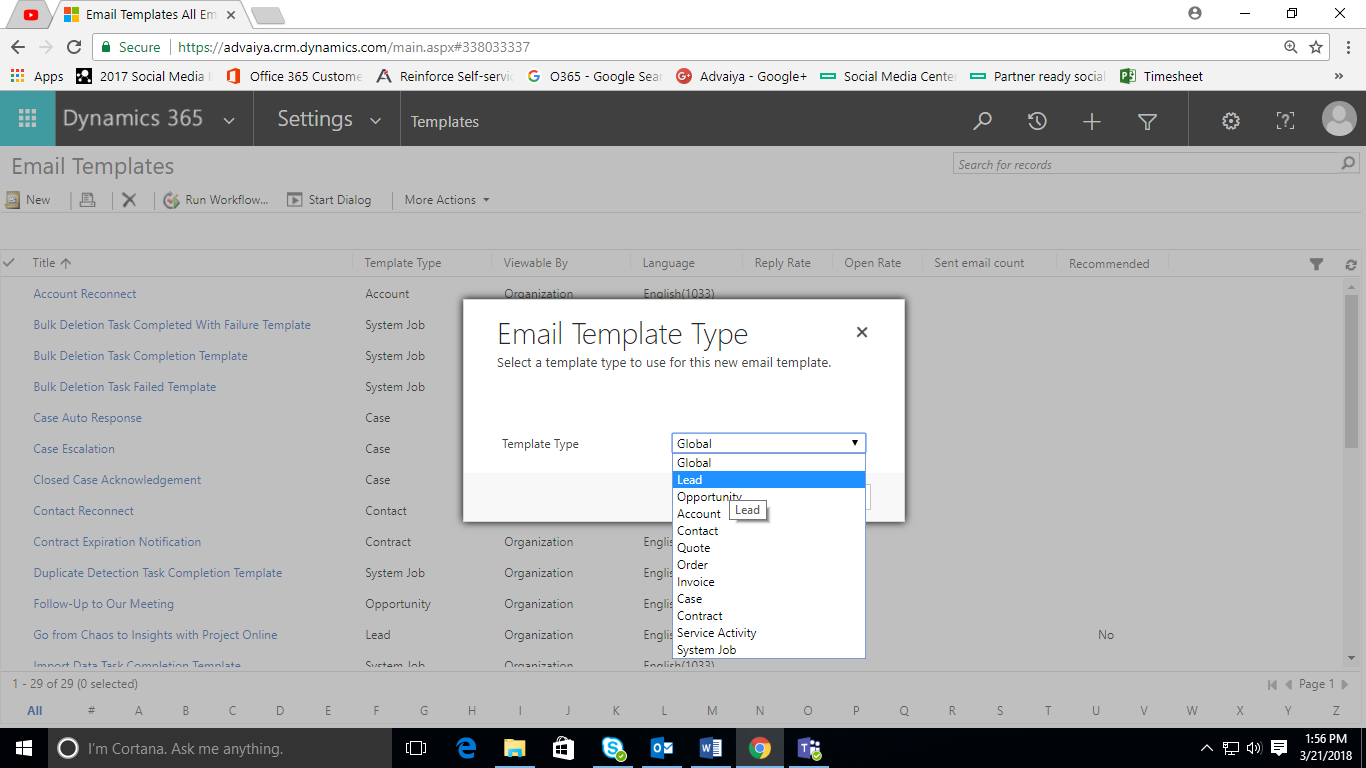Image resolution: width=1366 pixels, height=768 pixels.
Task: Open recently viewed items history icon
Action: pyautogui.click(x=1037, y=121)
